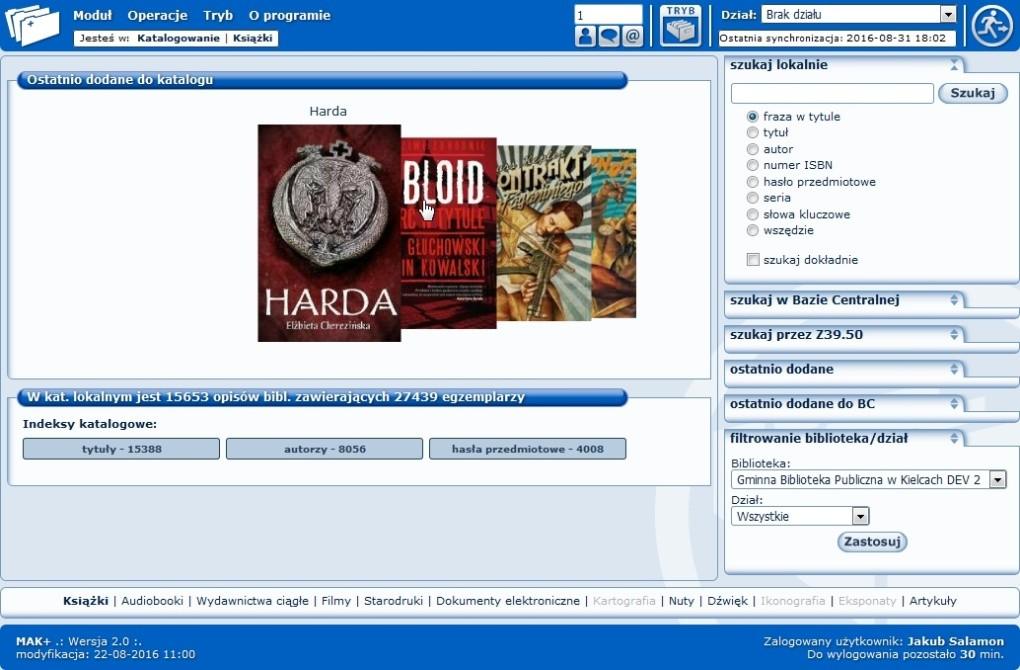Click the szukaj lokalnie search field
The width and height of the screenshot is (1020, 670).
[x=832, y=93]
